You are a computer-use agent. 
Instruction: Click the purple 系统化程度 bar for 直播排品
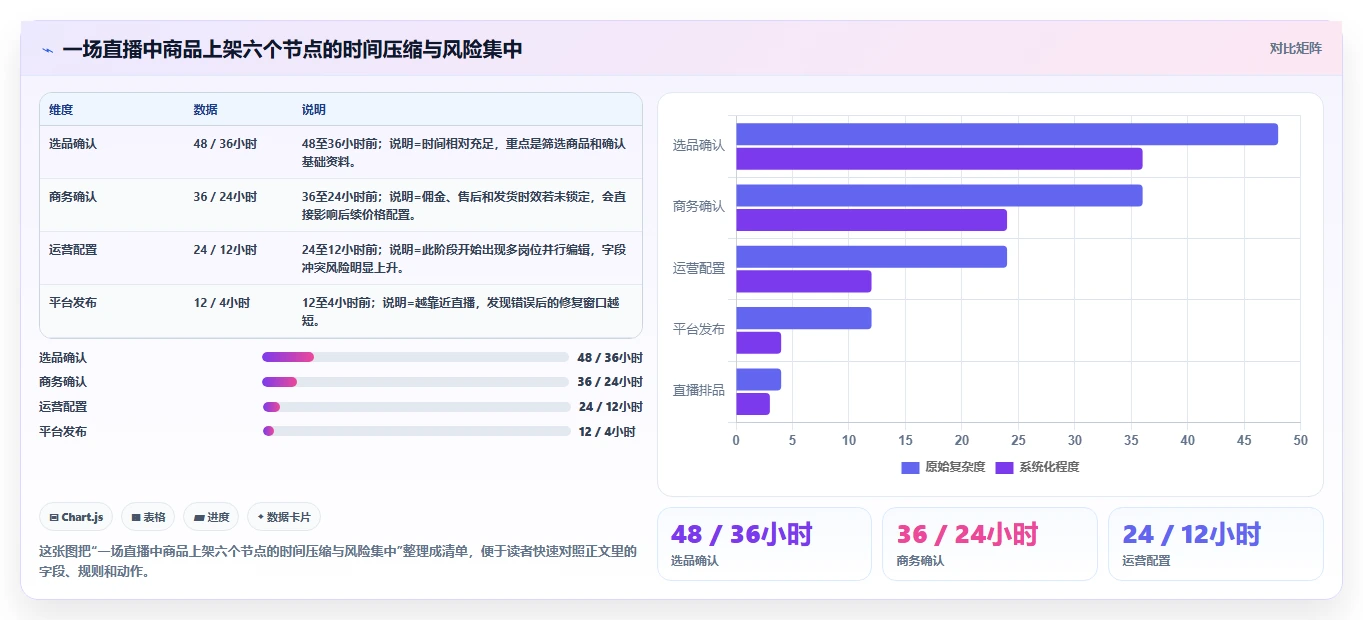[x=753, y=404]
